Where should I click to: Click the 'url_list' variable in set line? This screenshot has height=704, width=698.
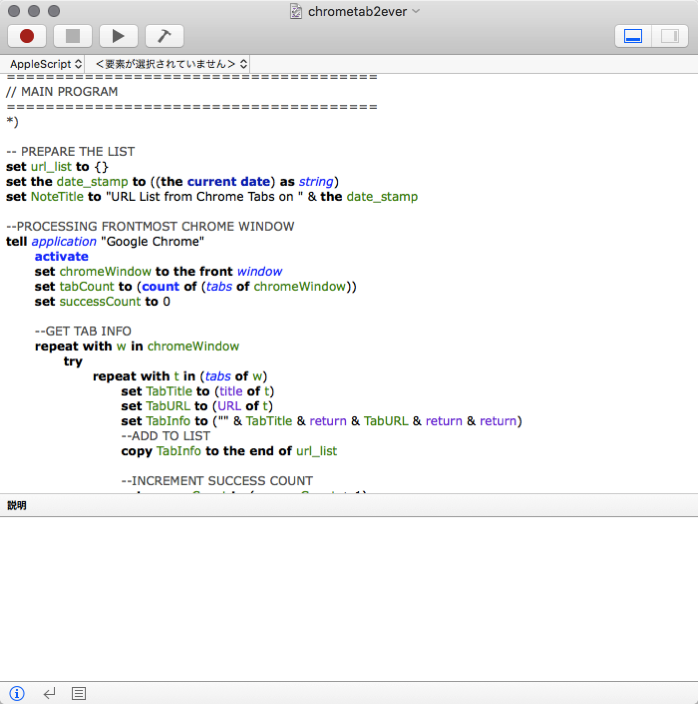[51, 167]
